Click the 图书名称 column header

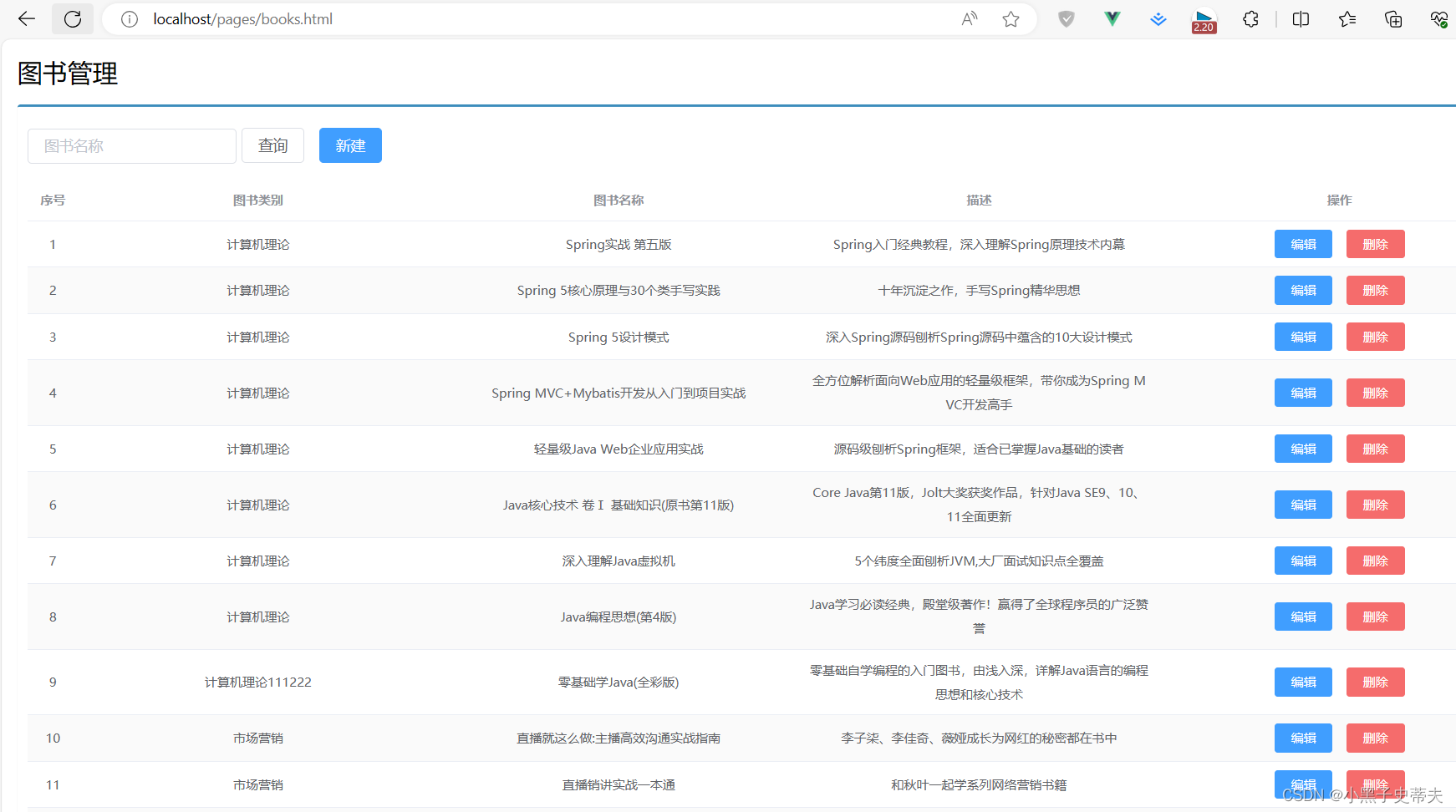[x=619, y=200]
